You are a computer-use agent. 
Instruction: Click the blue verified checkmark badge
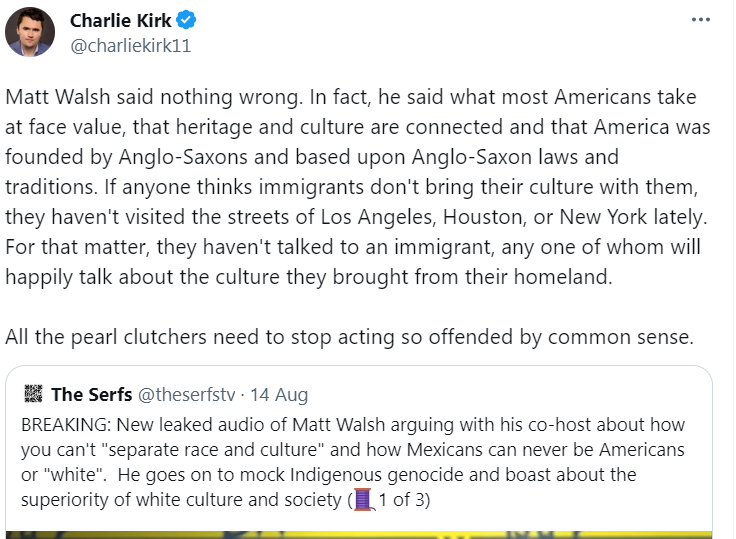point(186,20)
